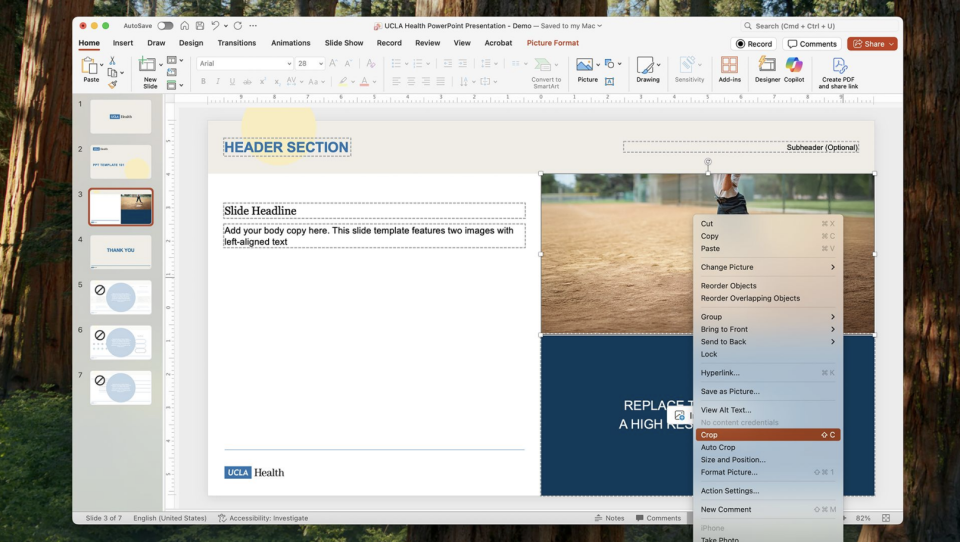This screenshot has width=960, height=542.
Task: Switch to the Insert tab
Action: 122,43
